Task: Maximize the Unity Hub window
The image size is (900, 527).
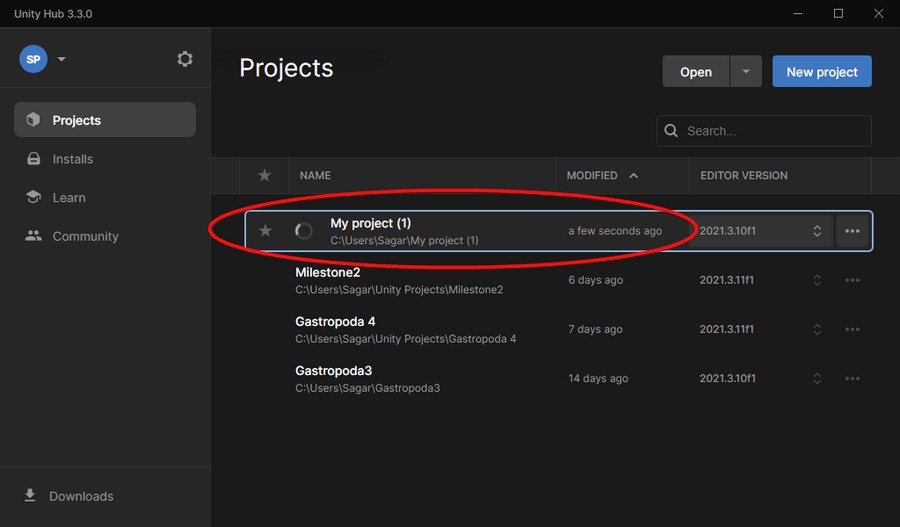Action: pos(838,13)
